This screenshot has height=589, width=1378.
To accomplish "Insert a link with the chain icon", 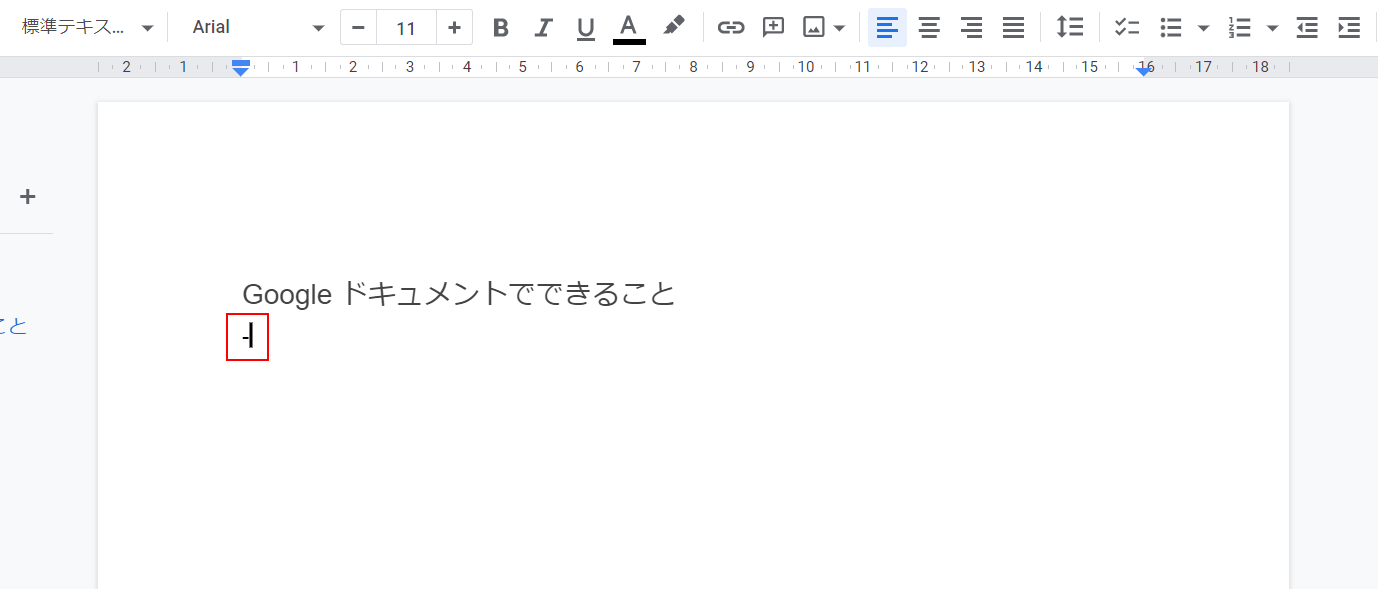I will pos(731,27).
